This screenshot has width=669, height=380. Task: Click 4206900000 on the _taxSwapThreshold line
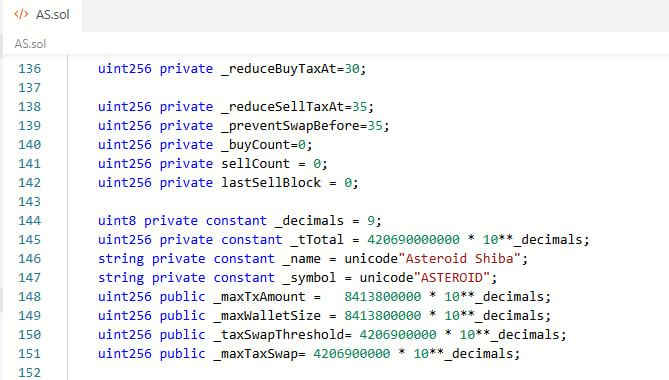pyautogui.click(x=398, y=334)
